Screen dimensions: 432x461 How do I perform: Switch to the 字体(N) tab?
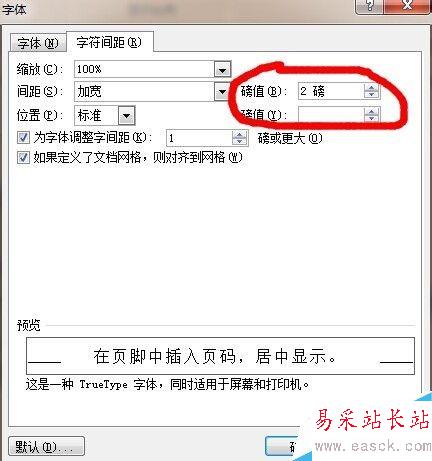(x=38, y=43)
